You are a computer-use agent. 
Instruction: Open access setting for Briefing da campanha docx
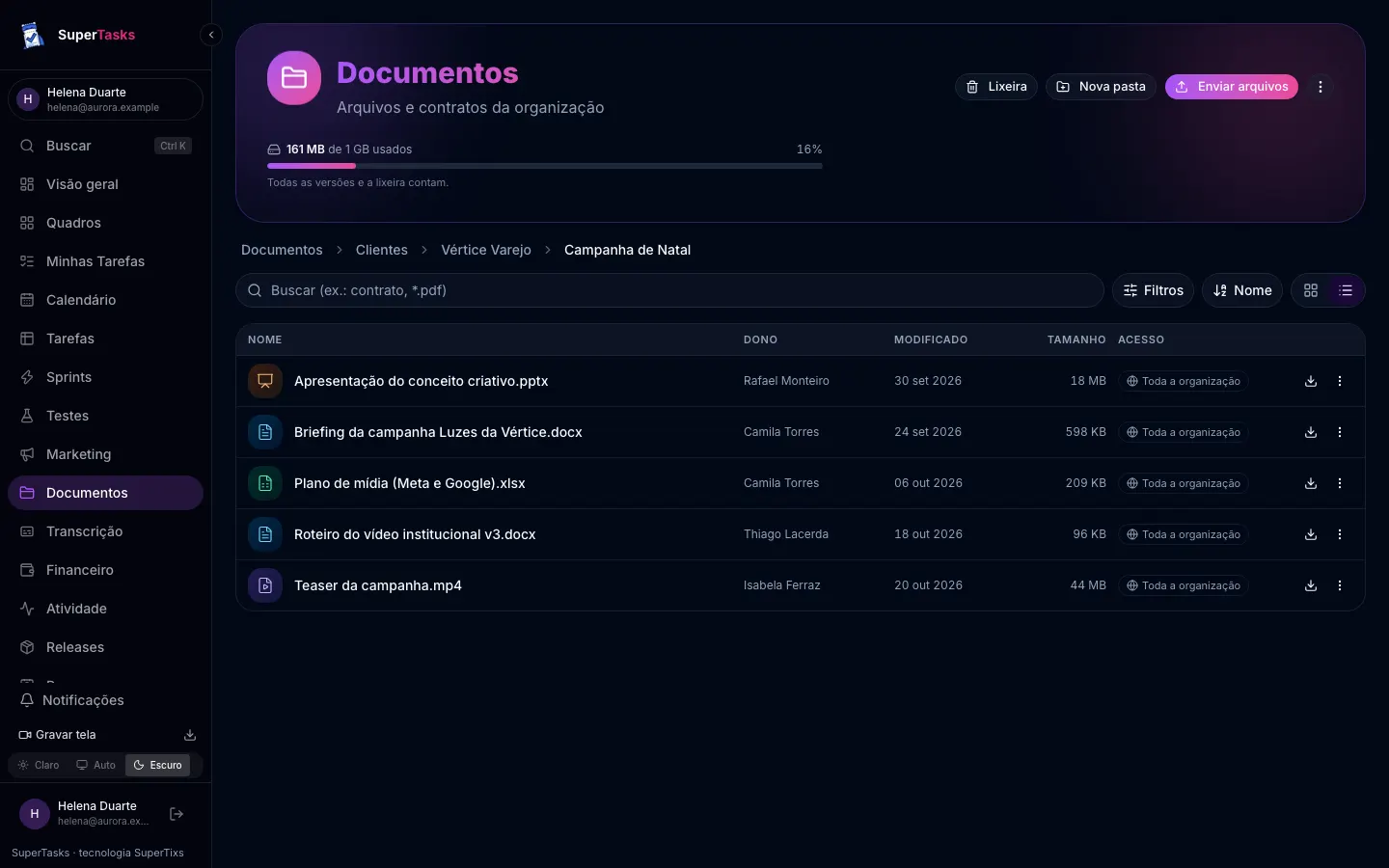(x=1184, y=432)
